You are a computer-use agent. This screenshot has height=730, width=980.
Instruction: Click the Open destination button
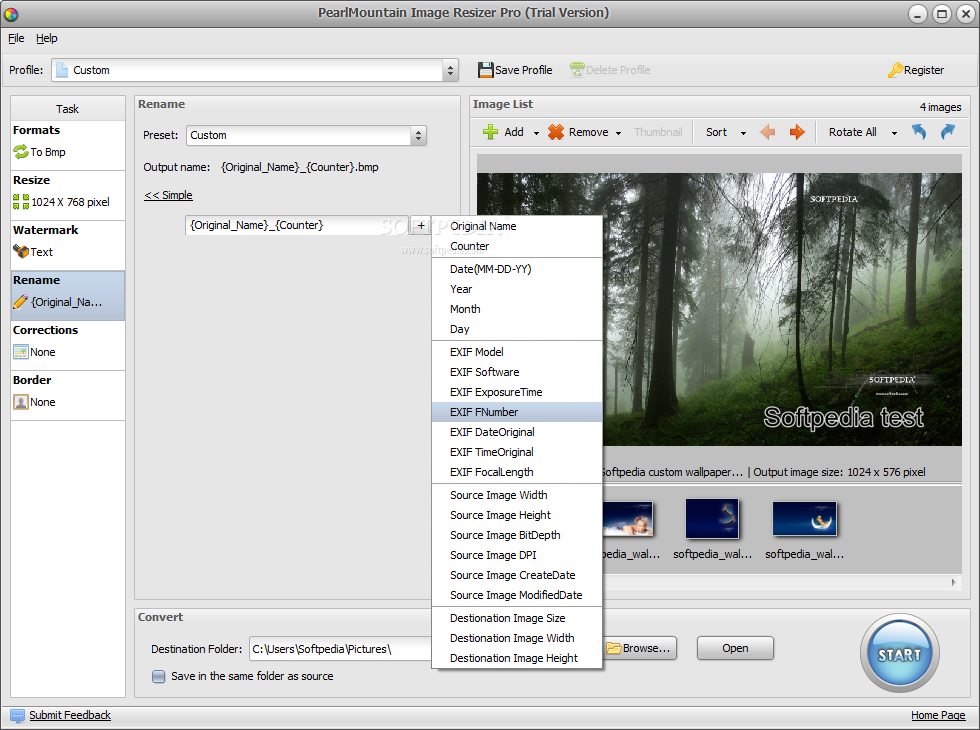(735, 649)
